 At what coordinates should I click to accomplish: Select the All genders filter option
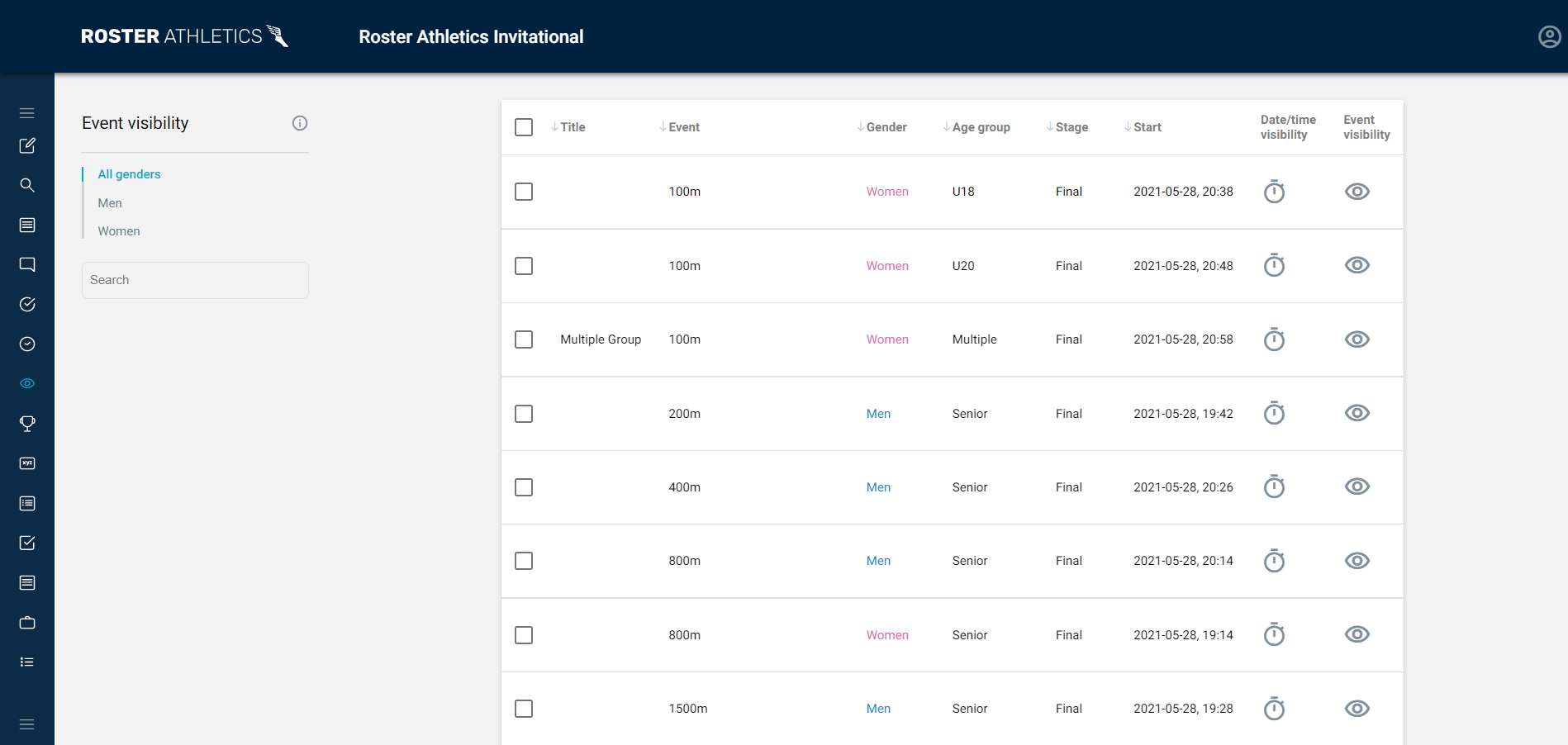pyautogui.click(x=128, y=173)
